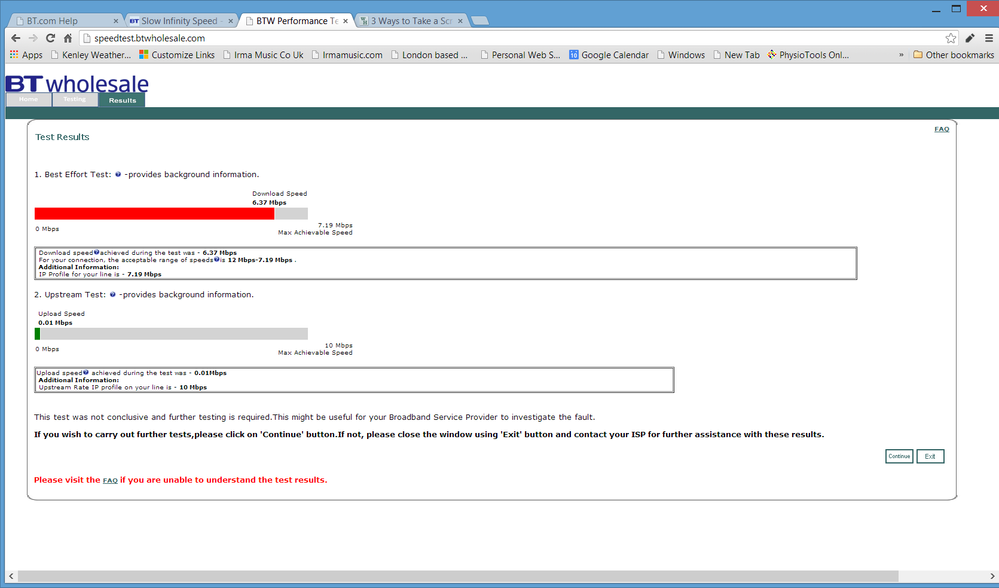
Task: Open the FAQ link in the red notice
Action: tap(110, 480)
